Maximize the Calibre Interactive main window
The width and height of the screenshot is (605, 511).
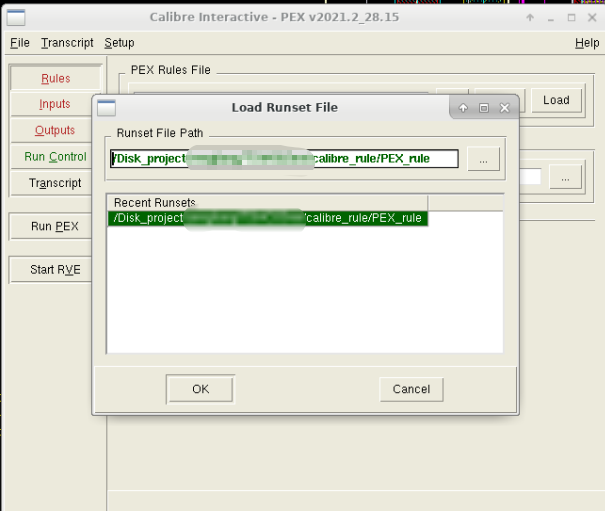tap(571, 17)
